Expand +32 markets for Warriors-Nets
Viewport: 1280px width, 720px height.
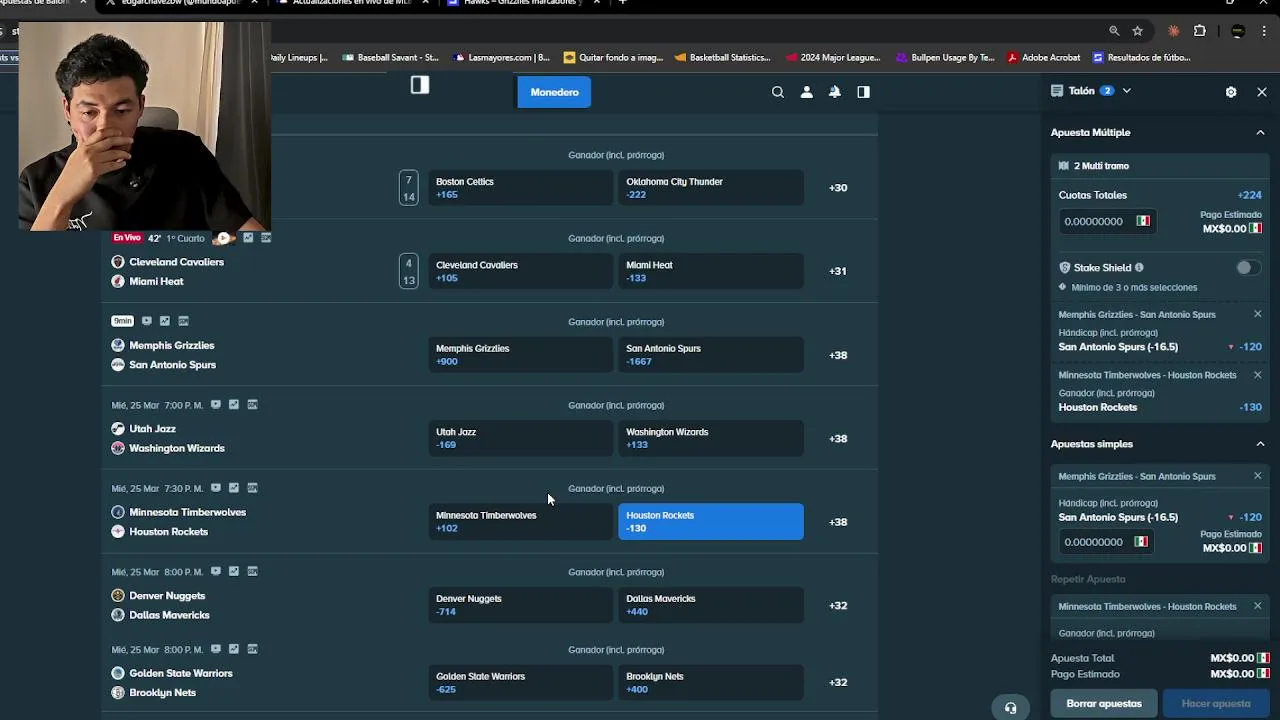[838, 682]
